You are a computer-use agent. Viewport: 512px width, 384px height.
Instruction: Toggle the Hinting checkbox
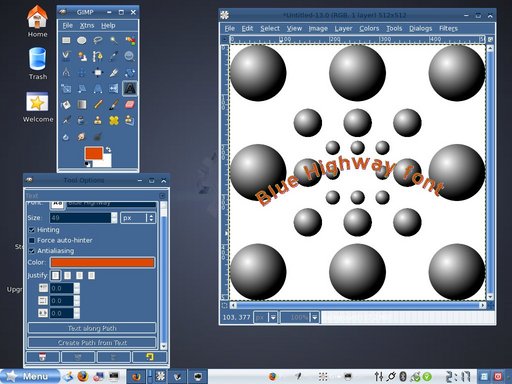coord(32,230)
